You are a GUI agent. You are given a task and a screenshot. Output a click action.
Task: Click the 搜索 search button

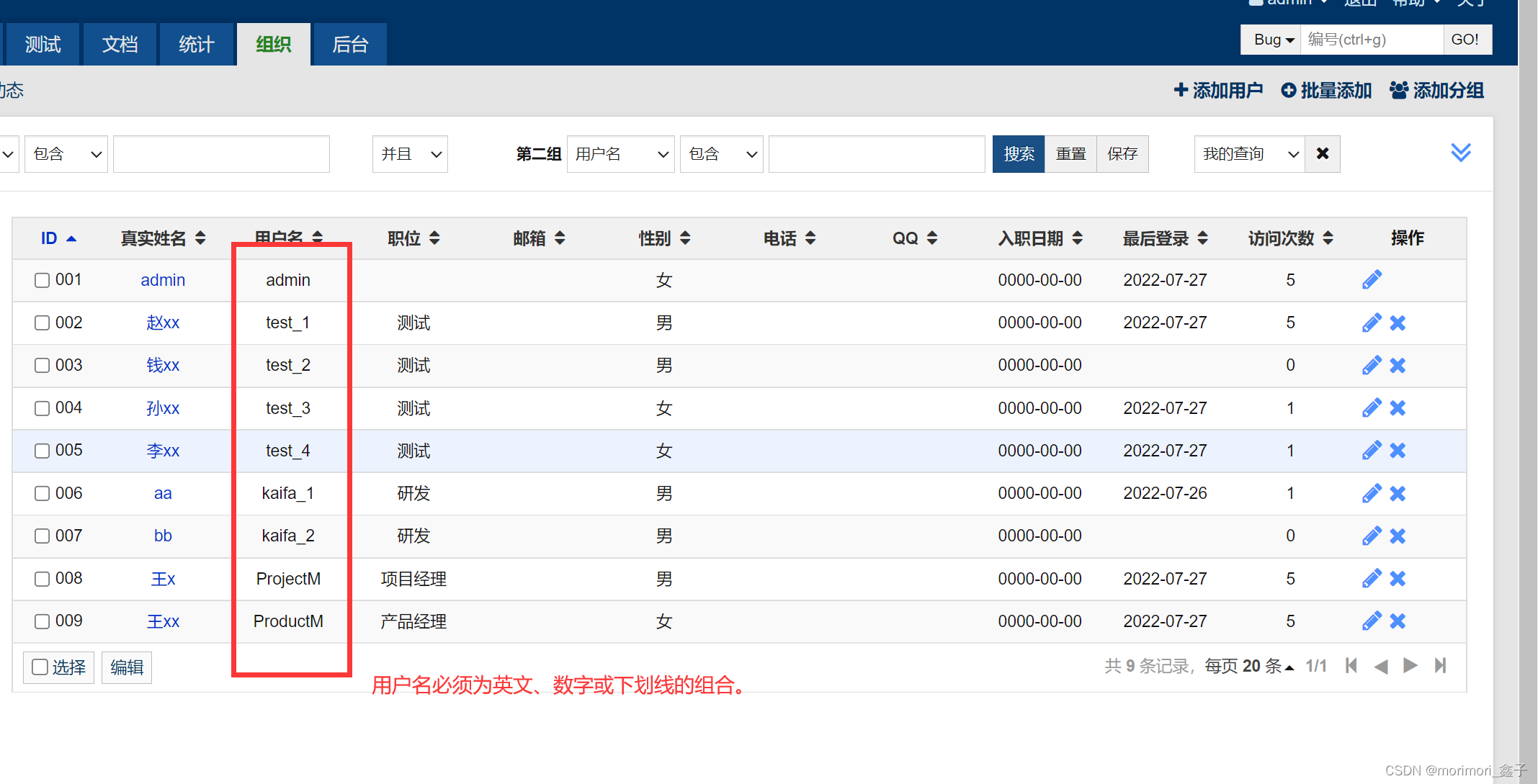click(1018, 154)
